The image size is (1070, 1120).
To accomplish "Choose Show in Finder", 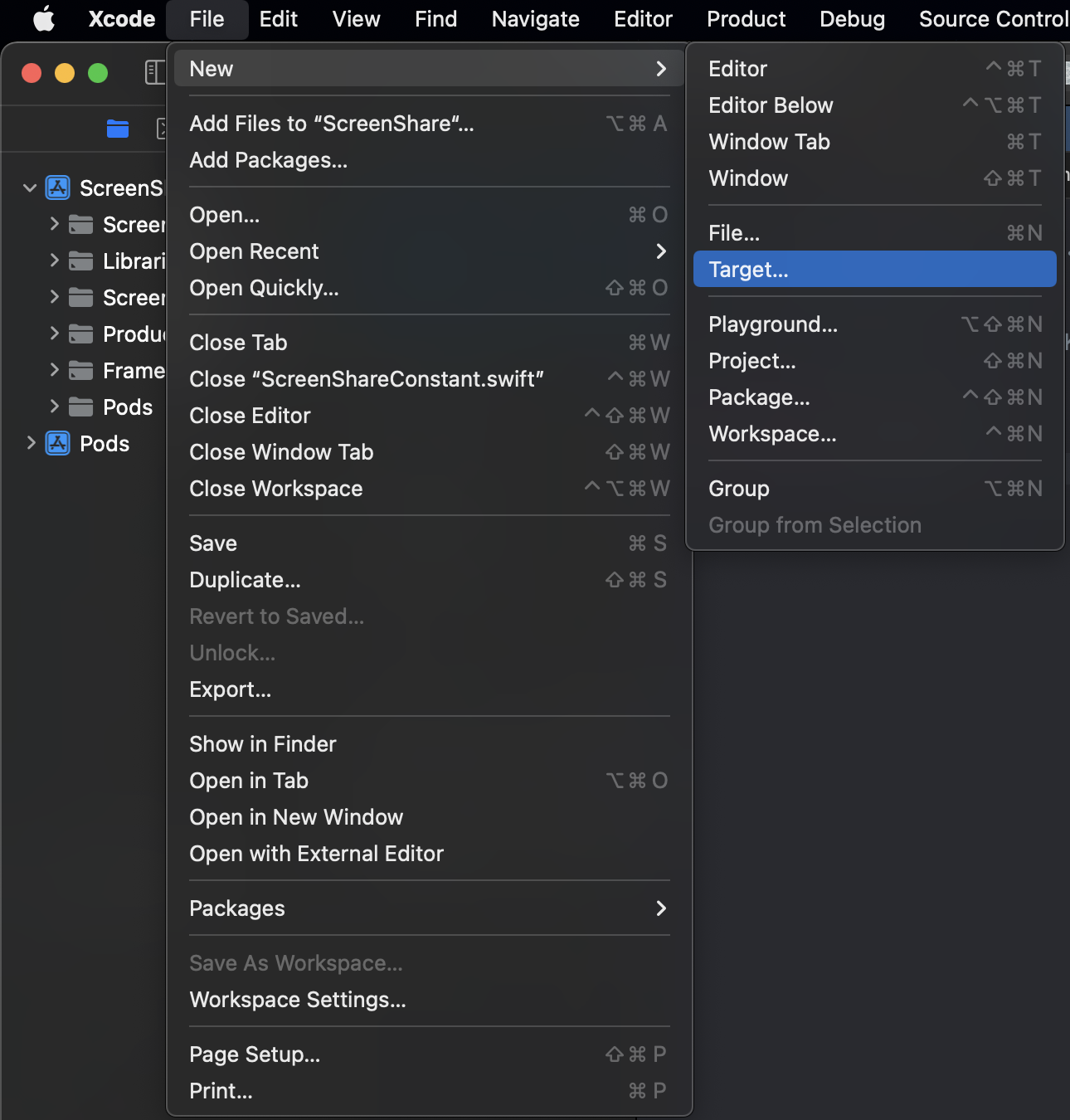I will (x=429, y=744).
